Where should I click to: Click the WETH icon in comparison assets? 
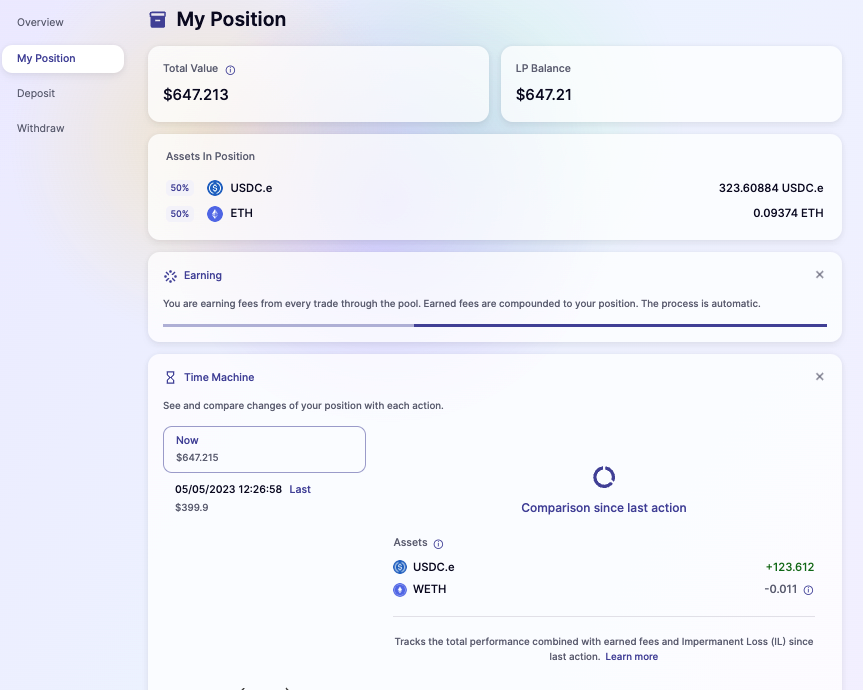click(x=400, y=590)
